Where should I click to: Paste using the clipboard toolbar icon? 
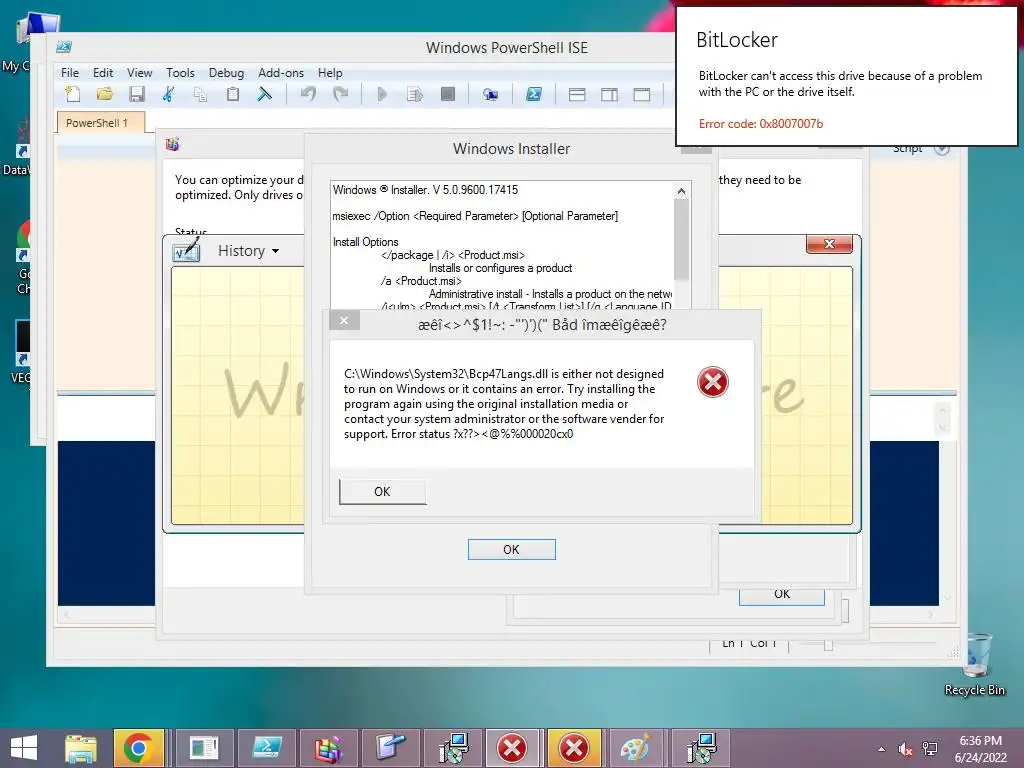coord(232,95)
